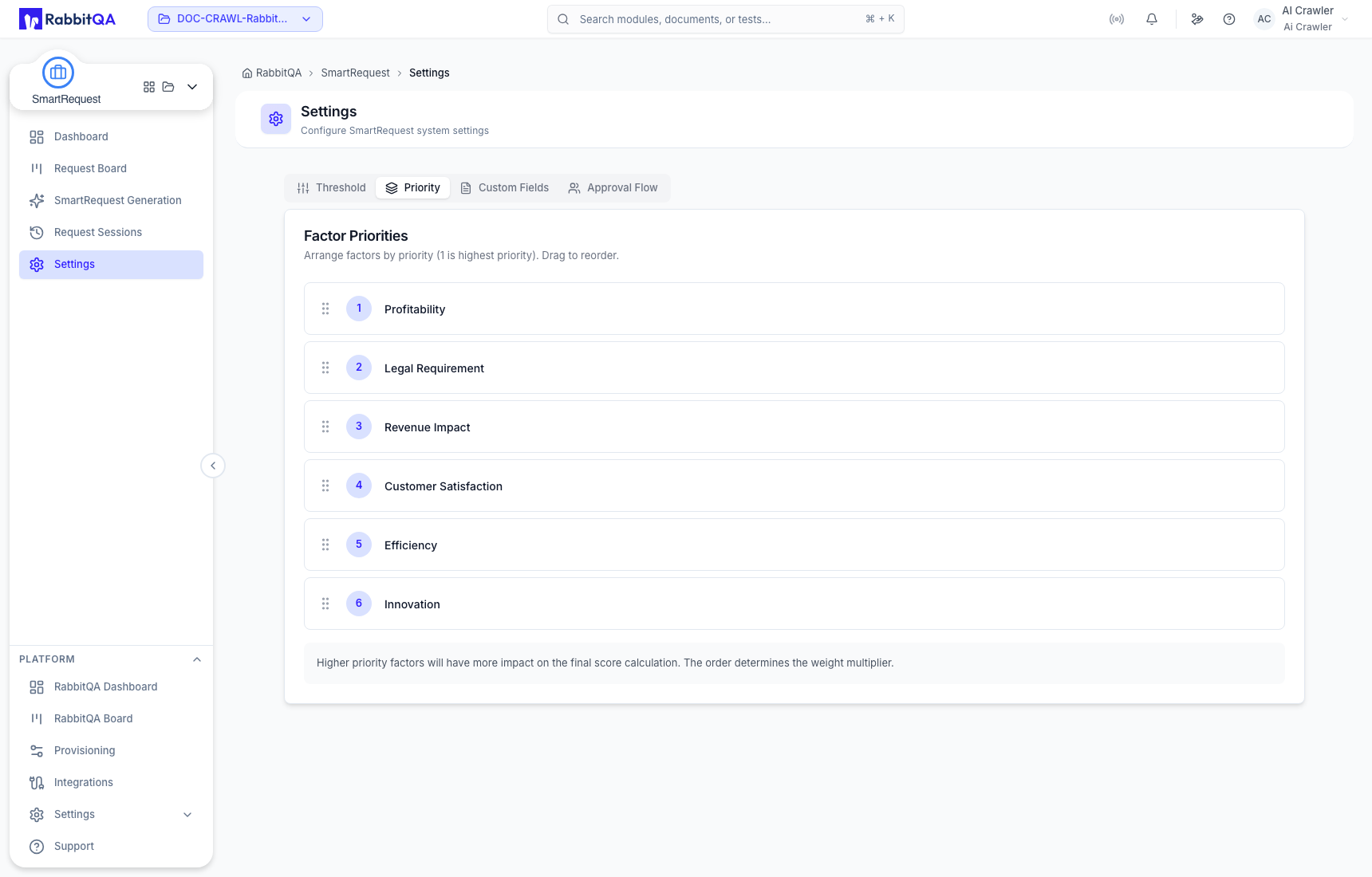
Task: Click priority number 1 badge
Action: click(x=359, y=309)
